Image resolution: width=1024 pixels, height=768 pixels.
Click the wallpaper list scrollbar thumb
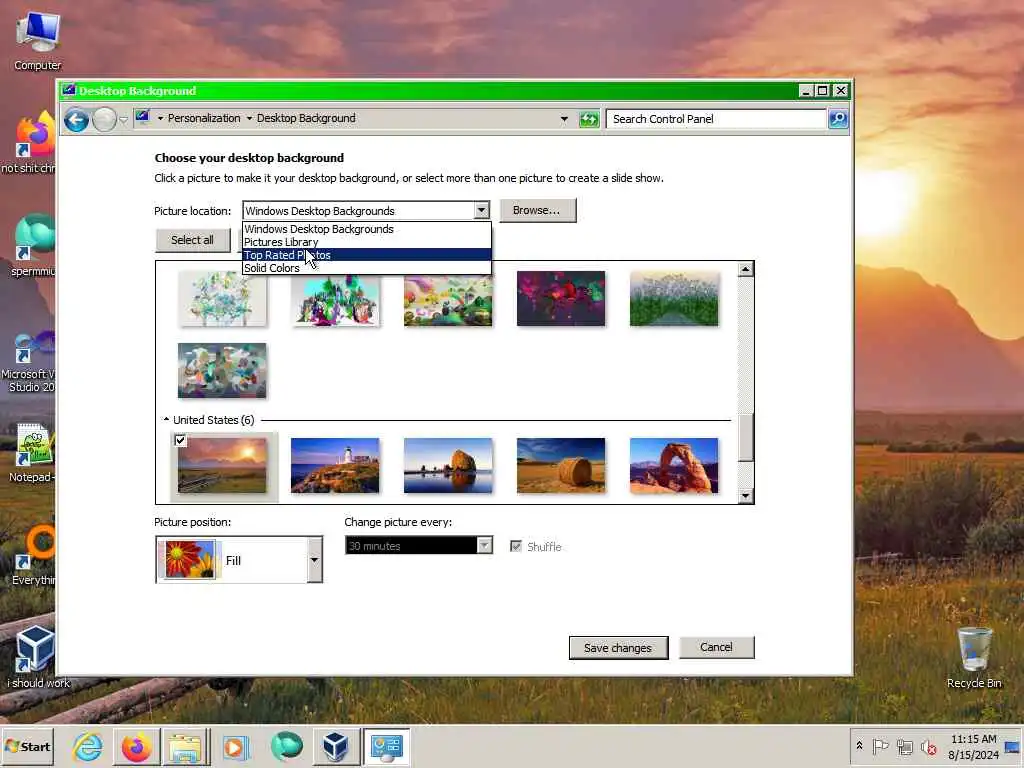pos(746,437)
